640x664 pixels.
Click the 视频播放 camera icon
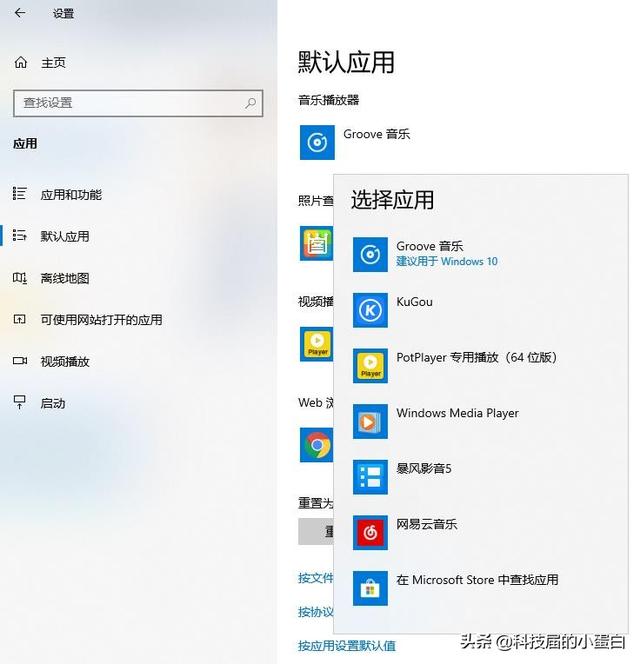[x=19, y=361]
